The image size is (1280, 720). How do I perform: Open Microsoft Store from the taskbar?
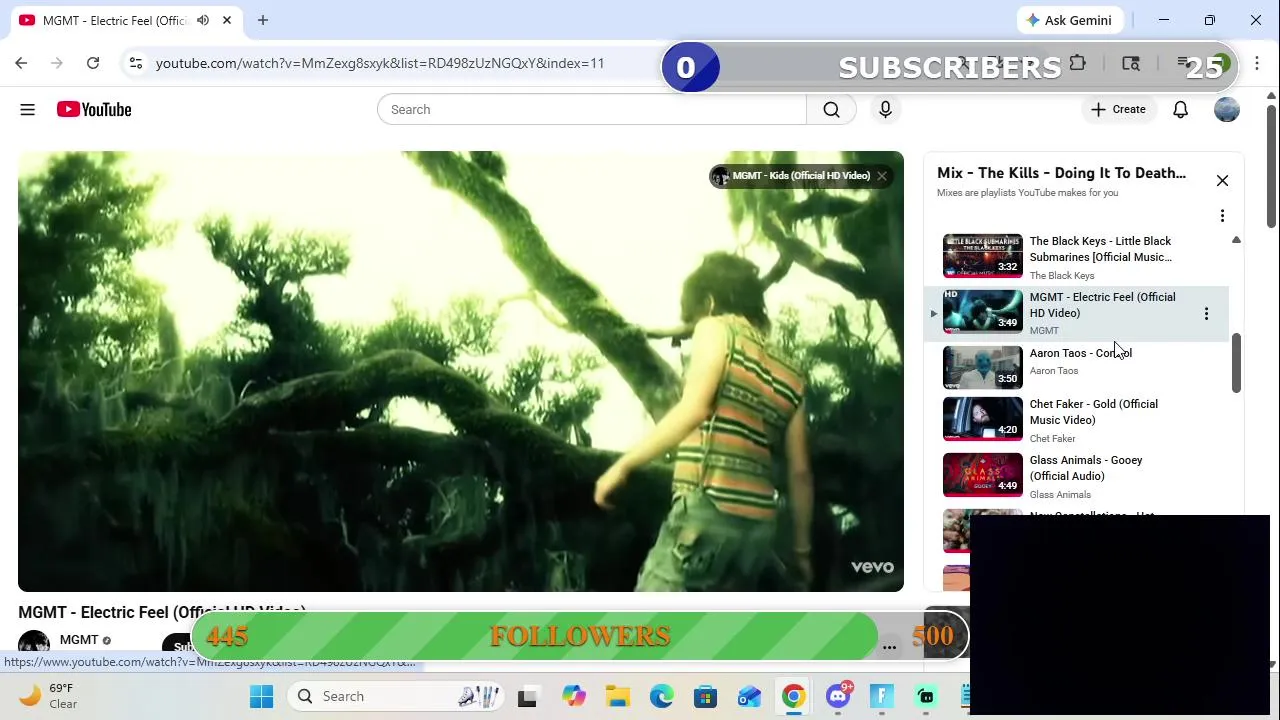(x=705, y=696)
